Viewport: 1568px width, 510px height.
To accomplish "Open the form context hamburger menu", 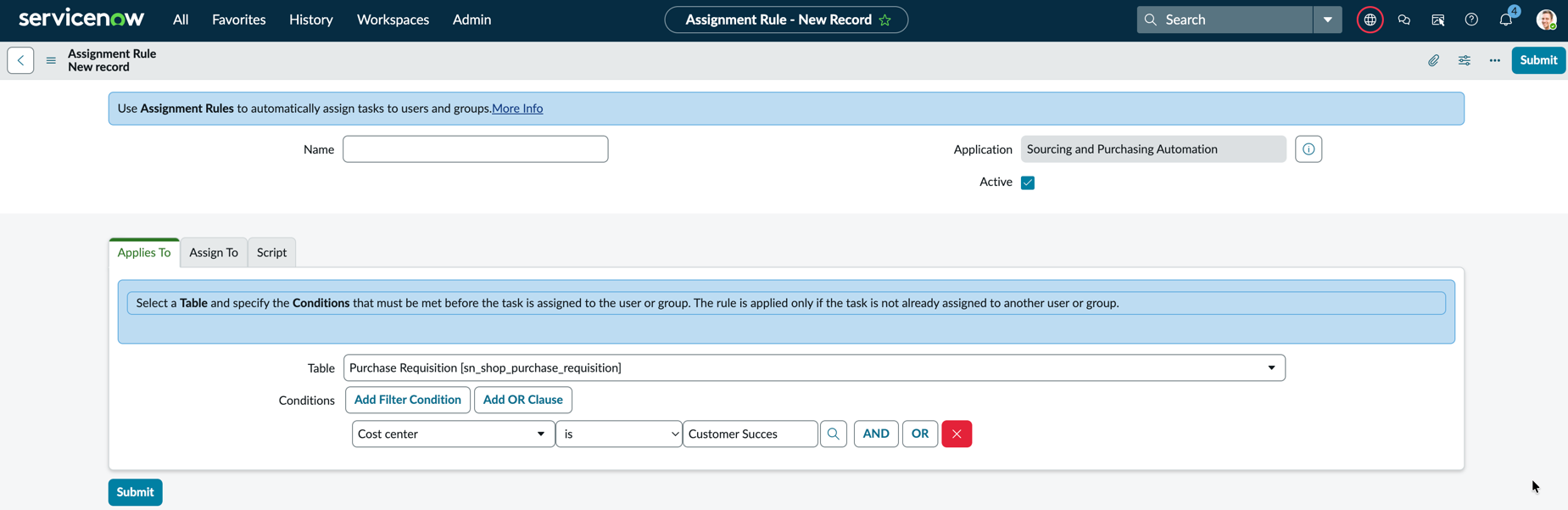I will tap(51, 60).
